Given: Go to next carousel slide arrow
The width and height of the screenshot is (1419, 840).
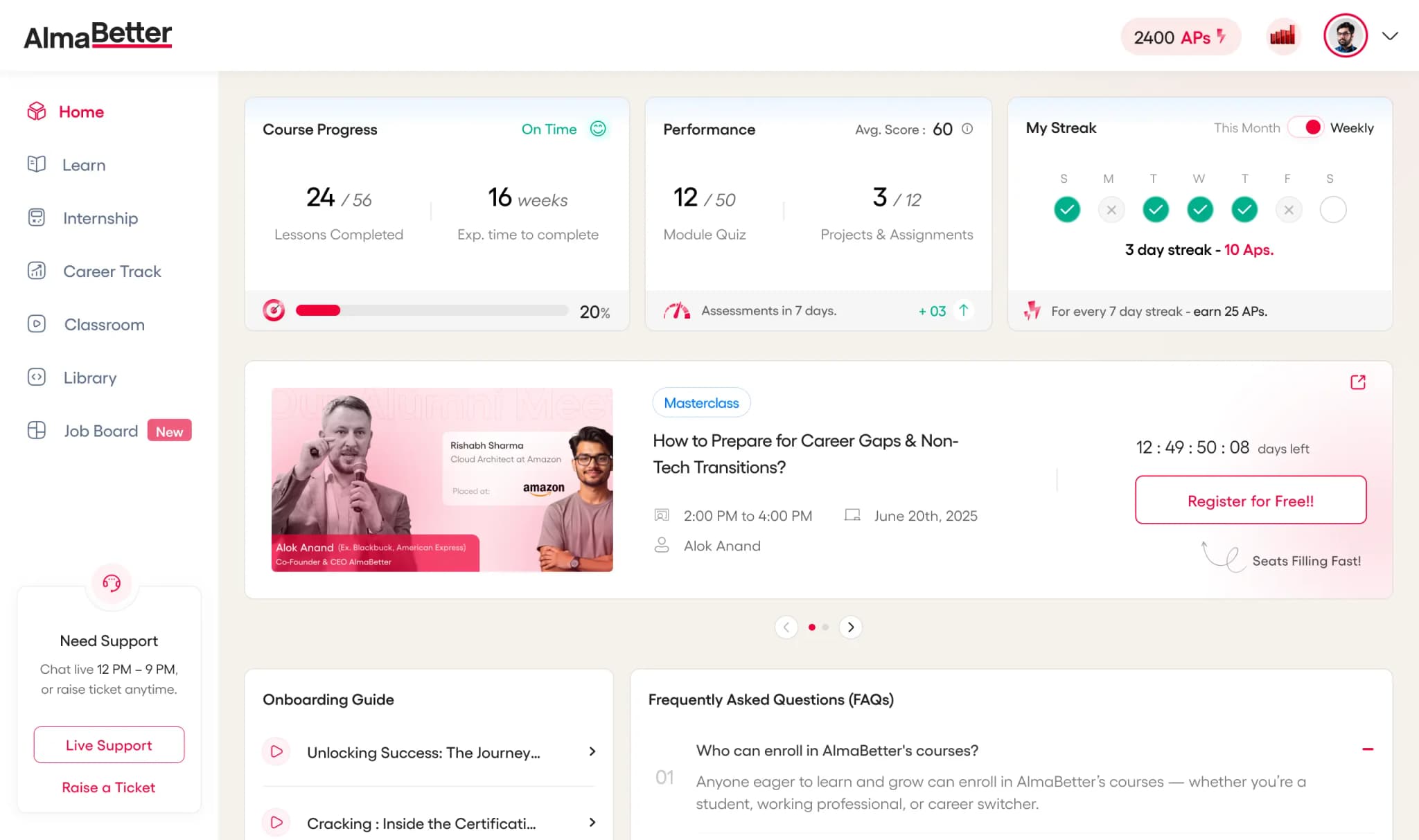Looking at the screenshot, I should (x=851, y=627).
